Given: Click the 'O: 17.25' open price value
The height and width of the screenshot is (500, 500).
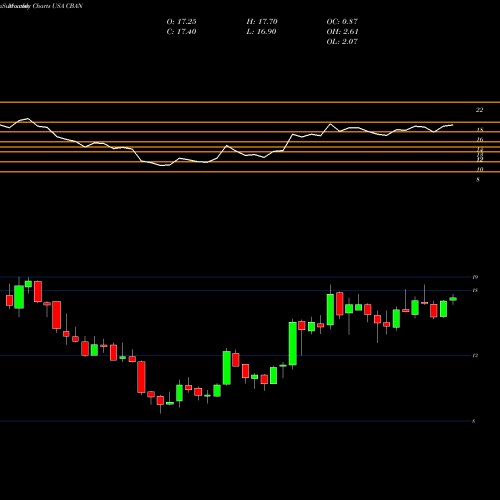Looking at the screenshot, I should (x=181, y=22).
